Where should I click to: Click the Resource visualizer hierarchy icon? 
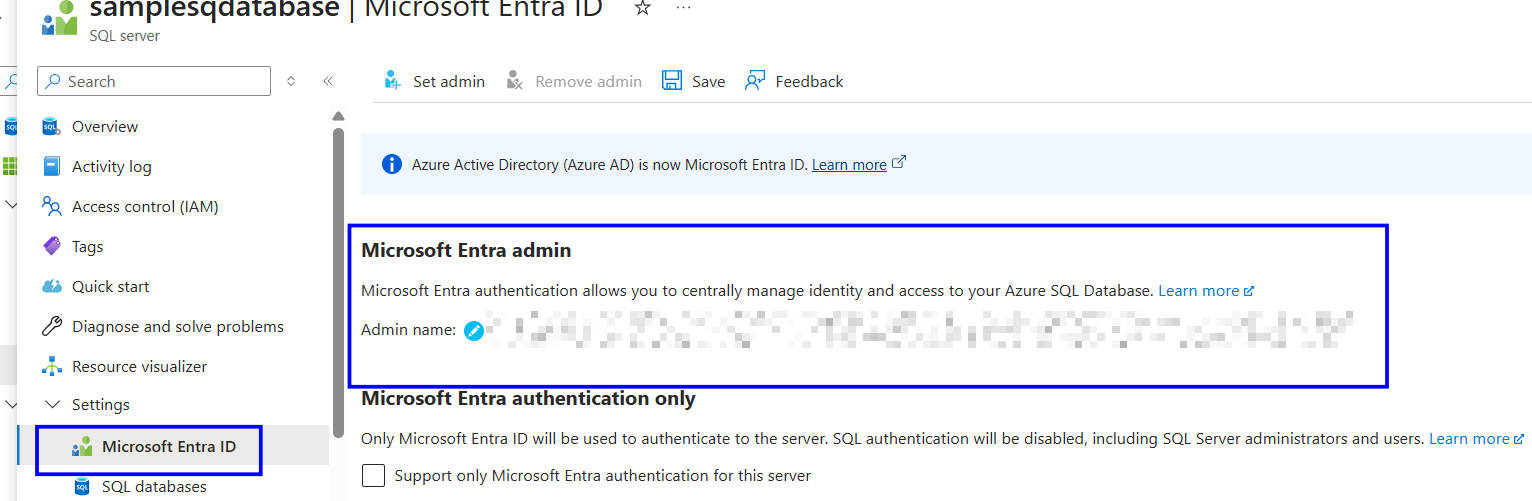(51, 366)
